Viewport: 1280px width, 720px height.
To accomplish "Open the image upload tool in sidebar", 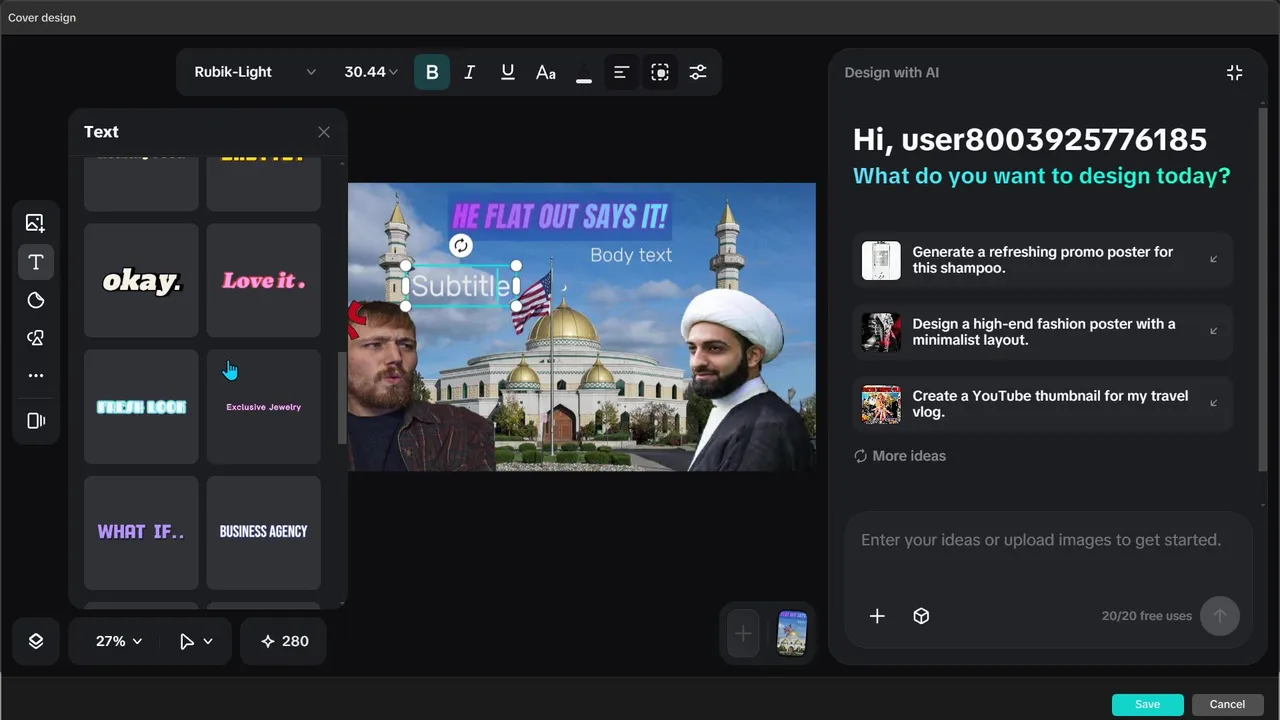I will [x=36, y=223].
